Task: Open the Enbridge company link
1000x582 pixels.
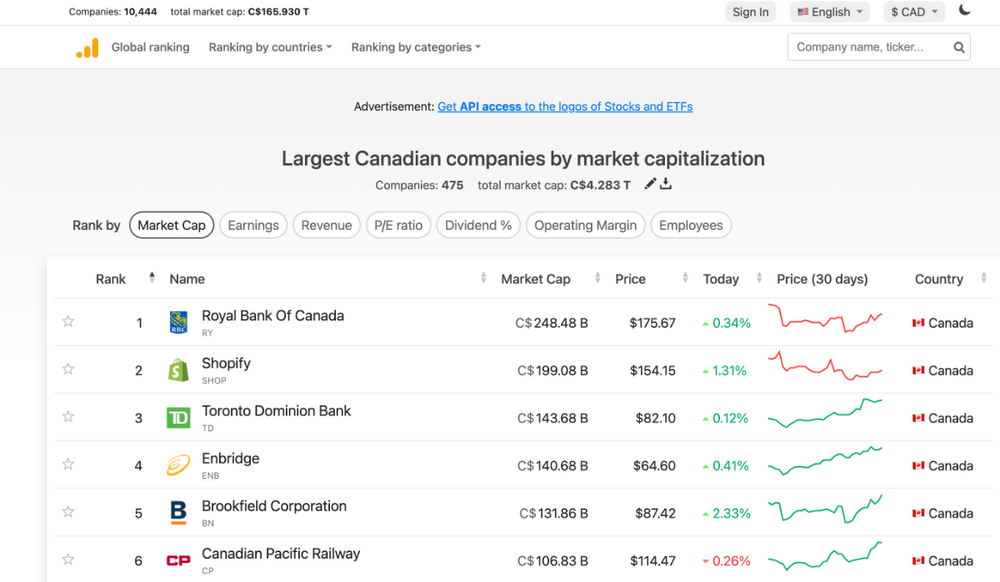Action: (230, 458)
